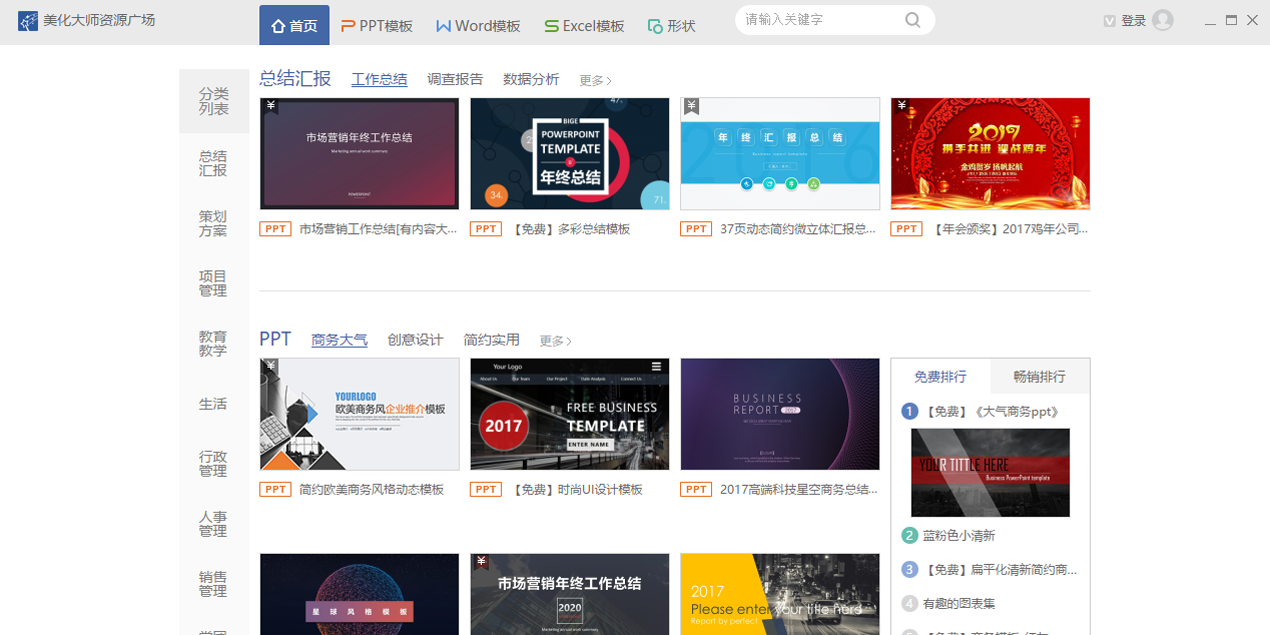Open 市场营销年终工作总结 2020 thumbnail
The width and height of the screenshot is (1270, 635).
[x=570, y=594]
